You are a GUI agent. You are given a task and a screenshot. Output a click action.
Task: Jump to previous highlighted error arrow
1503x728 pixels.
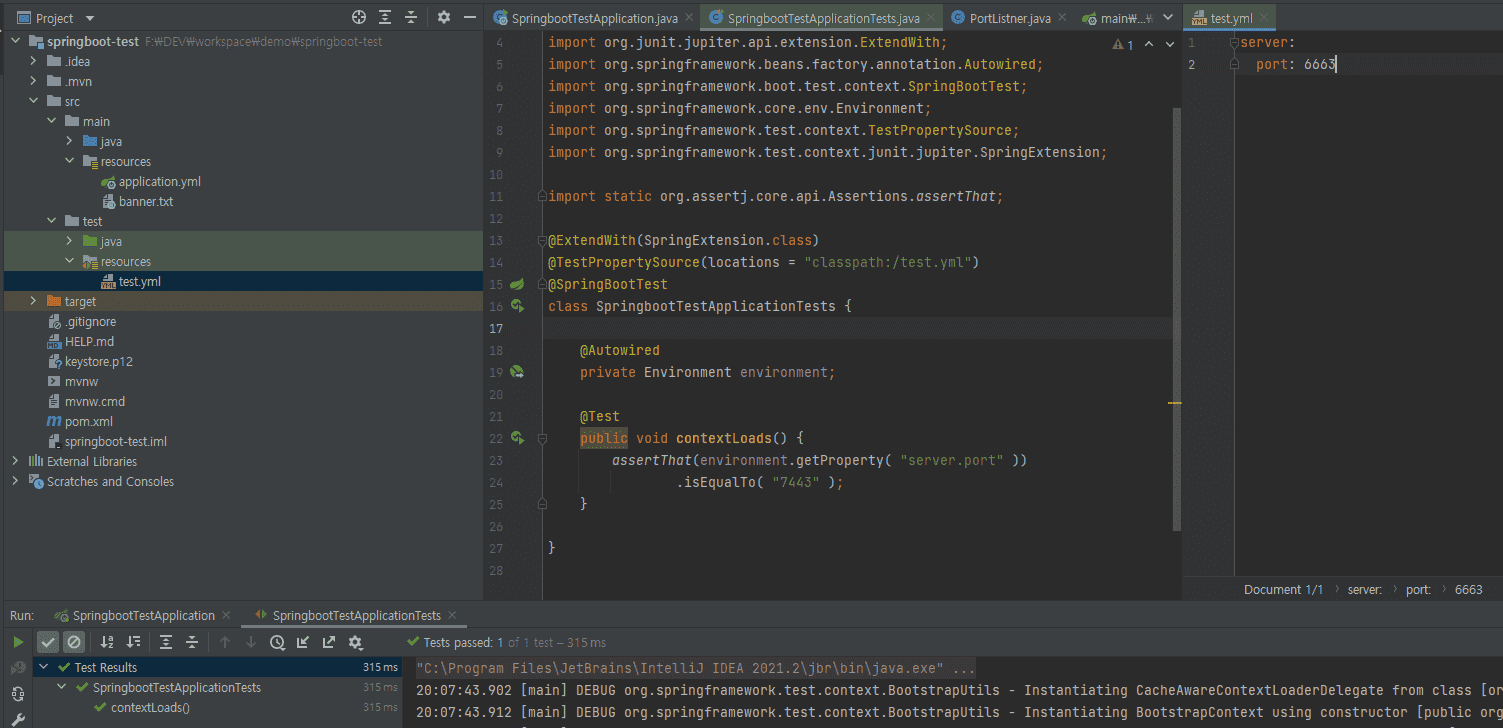click(x=1149, y=45)
